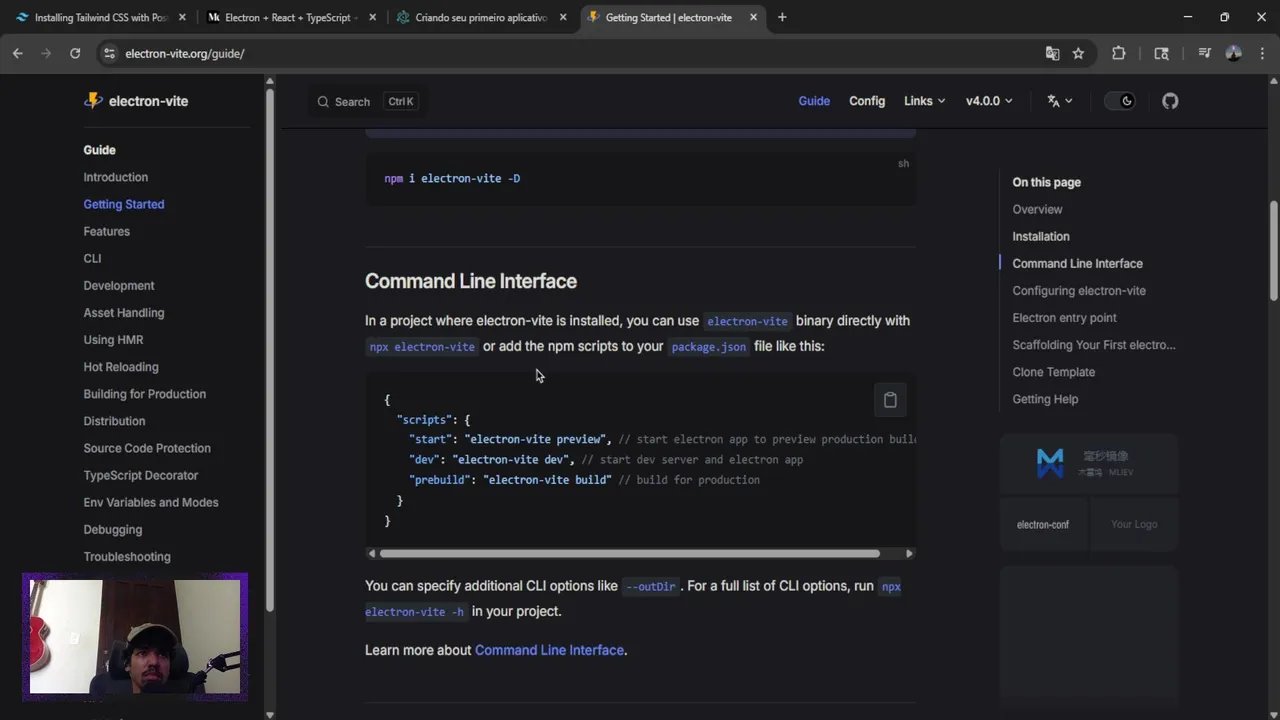The height and width of the screenshot is (720, 1280).
Task: Bookmark this page with the star icon
Action: (1078, 54)
